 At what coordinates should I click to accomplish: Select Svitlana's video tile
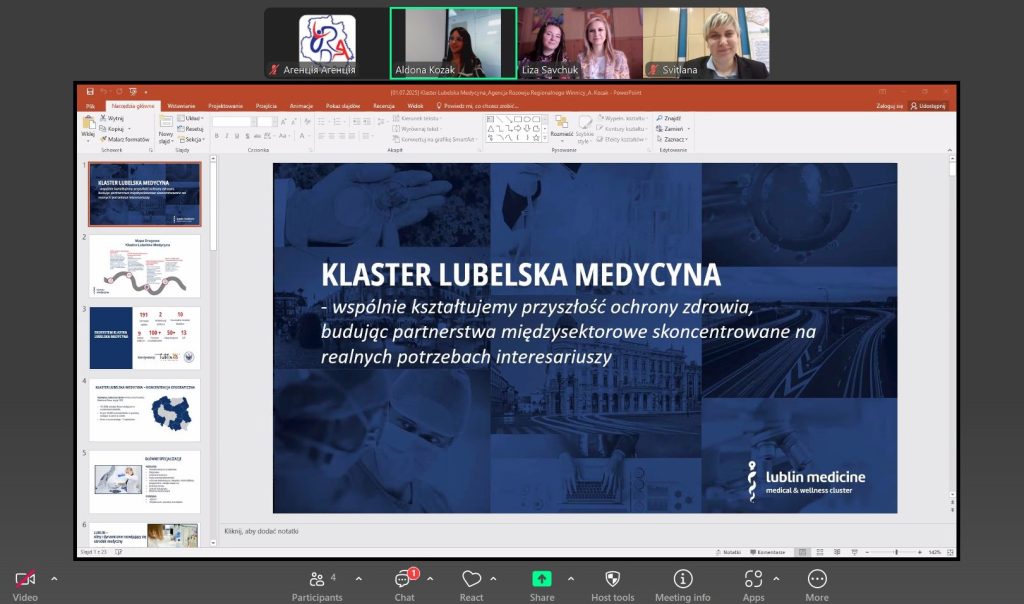706,43
